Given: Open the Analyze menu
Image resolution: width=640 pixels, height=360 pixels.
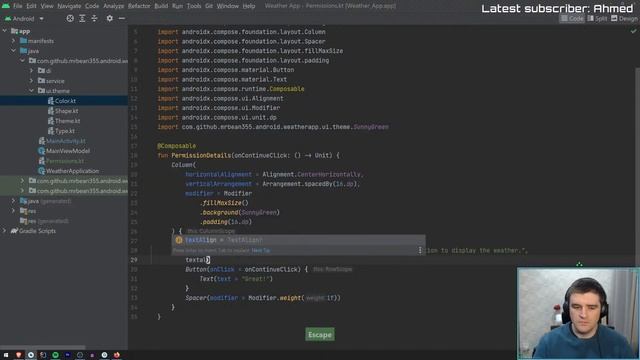Looking at the screenshot, I should 113,6.
